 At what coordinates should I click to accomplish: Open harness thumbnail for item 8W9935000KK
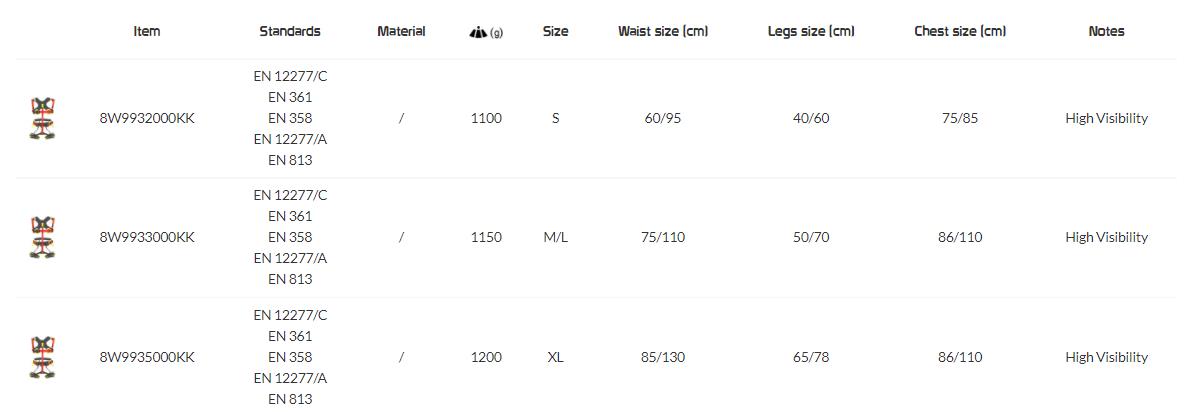point(43,357)
